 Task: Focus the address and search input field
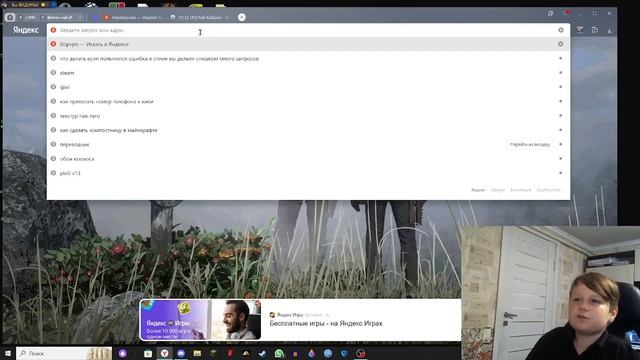308,30
